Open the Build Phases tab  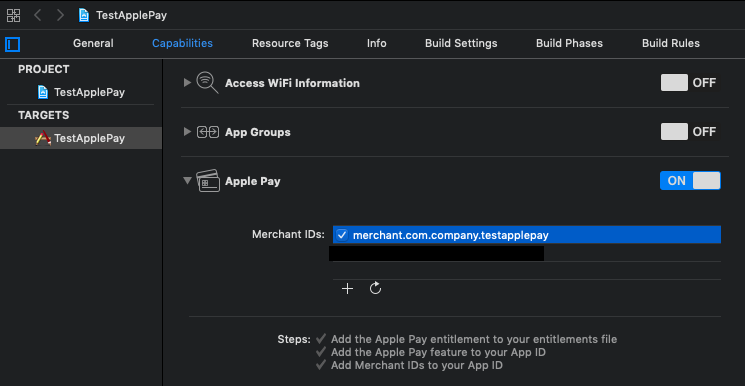tap(569, 43)
